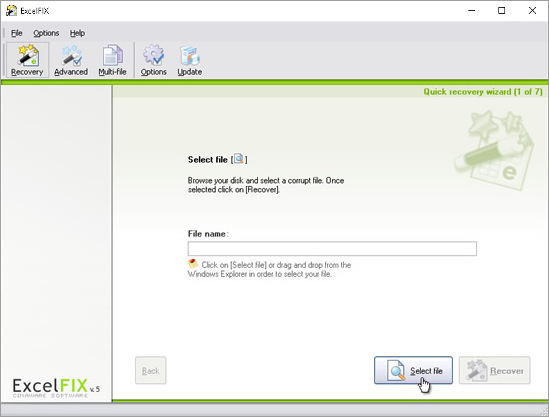Click the 'Browse your disk and select' instruction

click(x=266, y=185)
